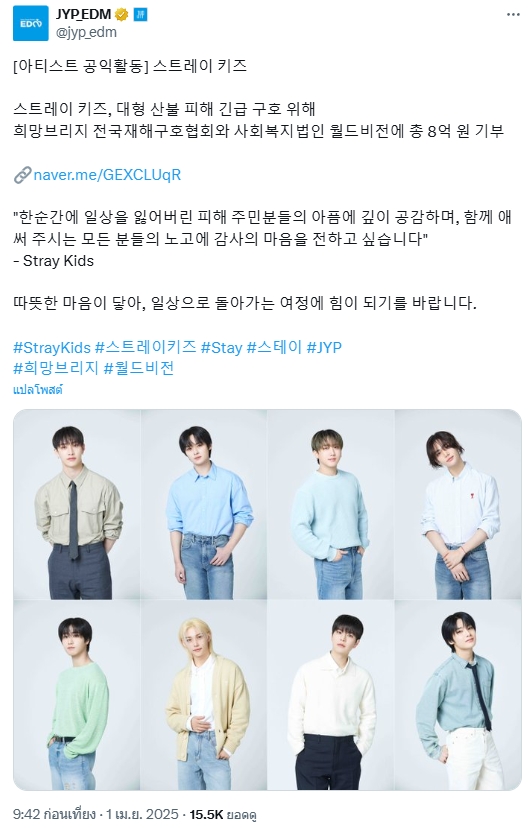Open the JYP_EDM profile avatar
Viewport: 528px width, 828px height.
click(x=31, y=23)
